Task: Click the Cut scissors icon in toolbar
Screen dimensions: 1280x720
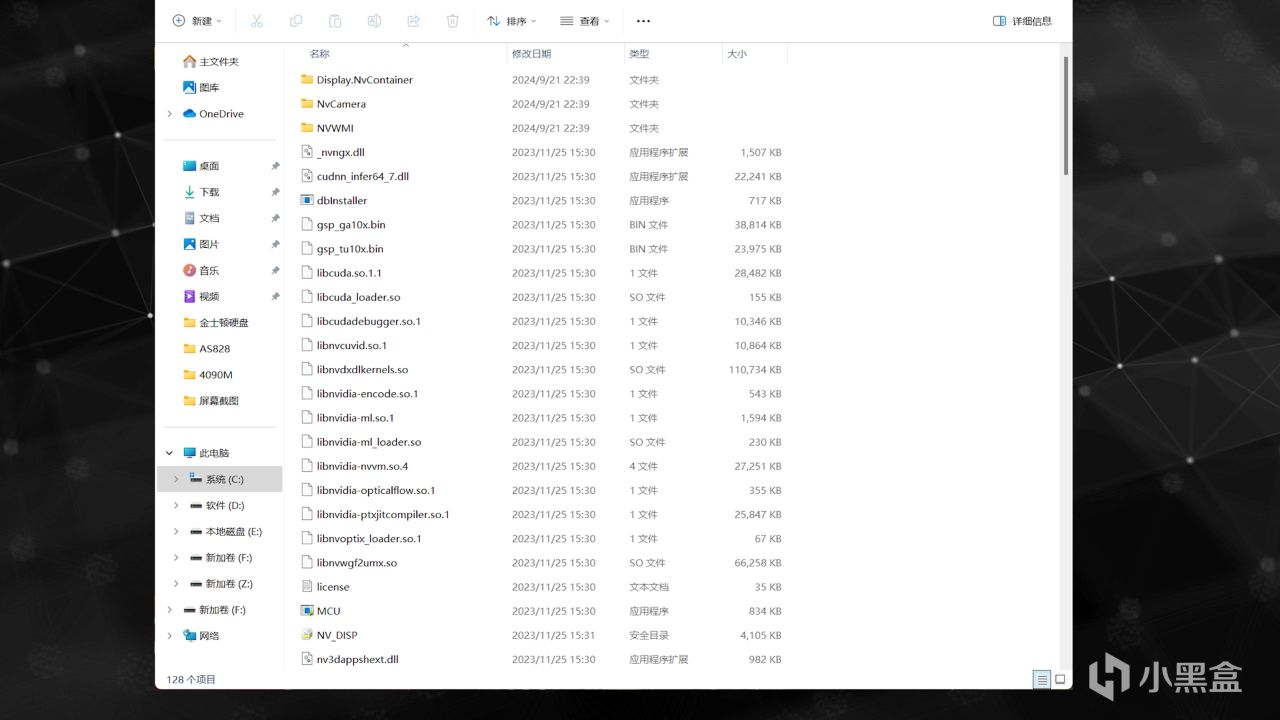Action: 256,21
